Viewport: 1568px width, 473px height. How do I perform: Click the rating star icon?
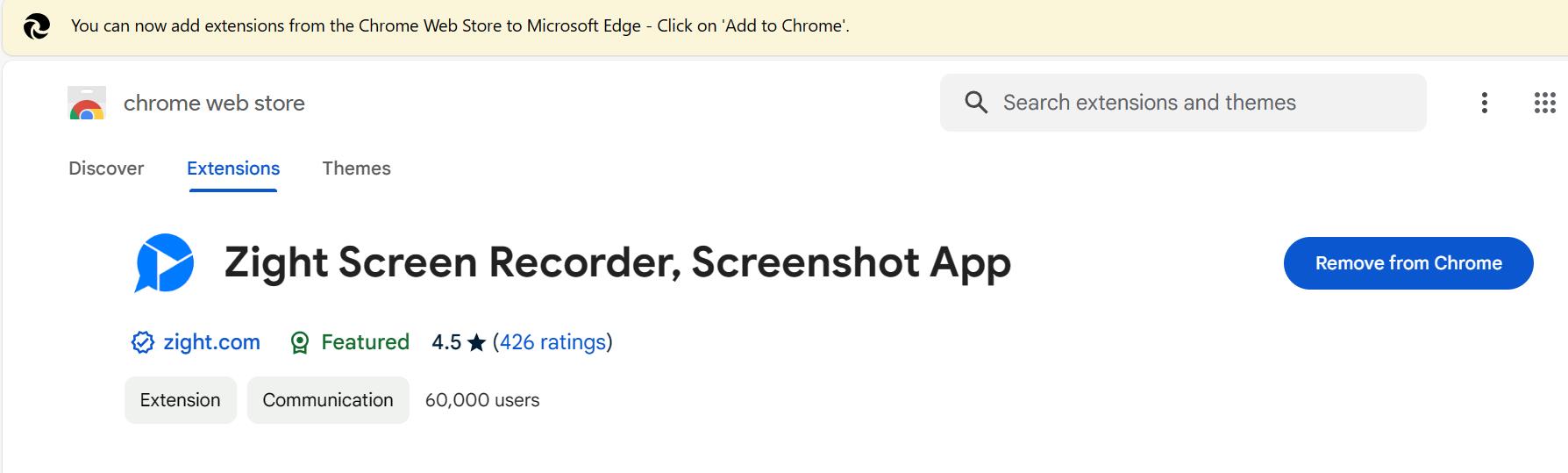pos(476,342)
